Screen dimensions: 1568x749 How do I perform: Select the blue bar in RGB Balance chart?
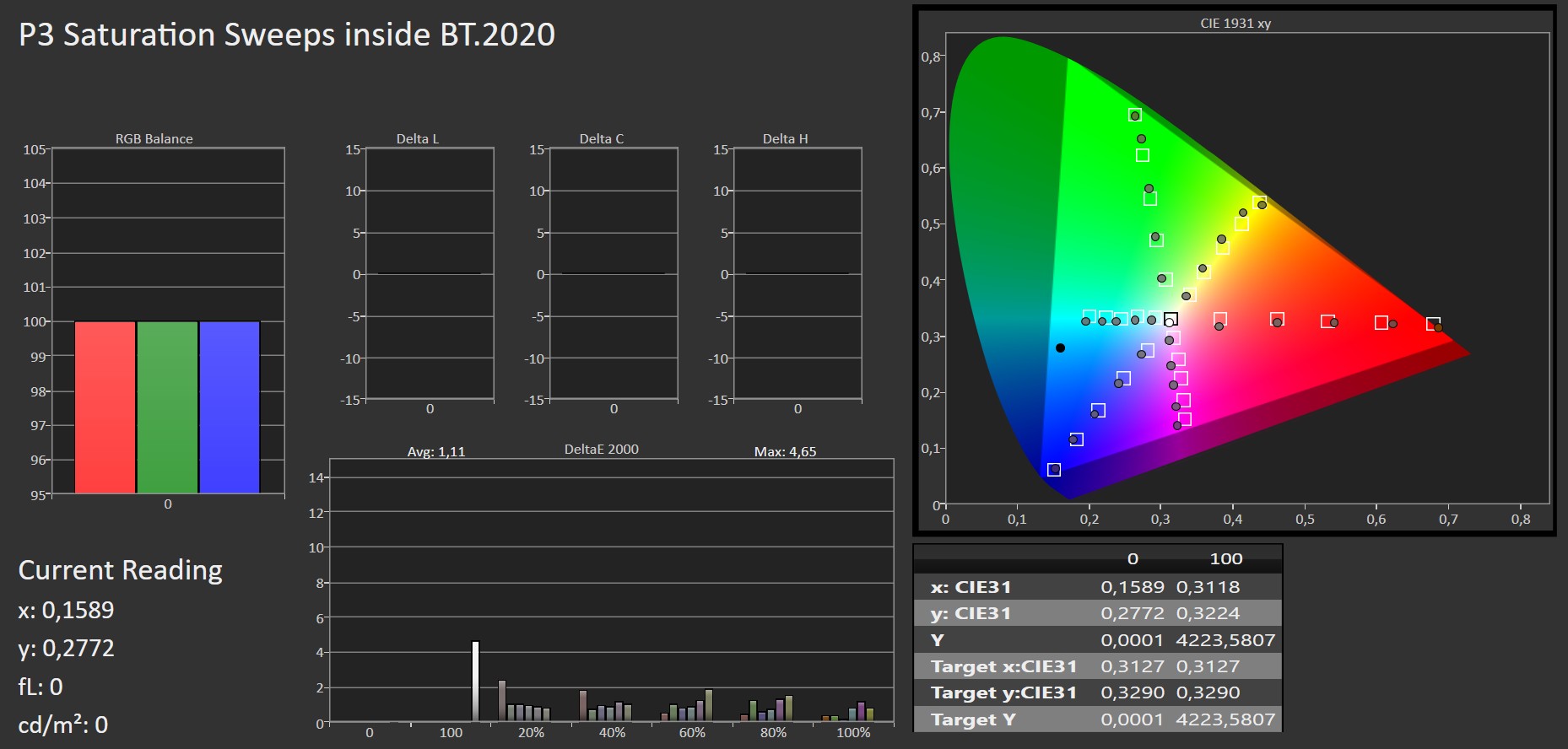(230, 407)
